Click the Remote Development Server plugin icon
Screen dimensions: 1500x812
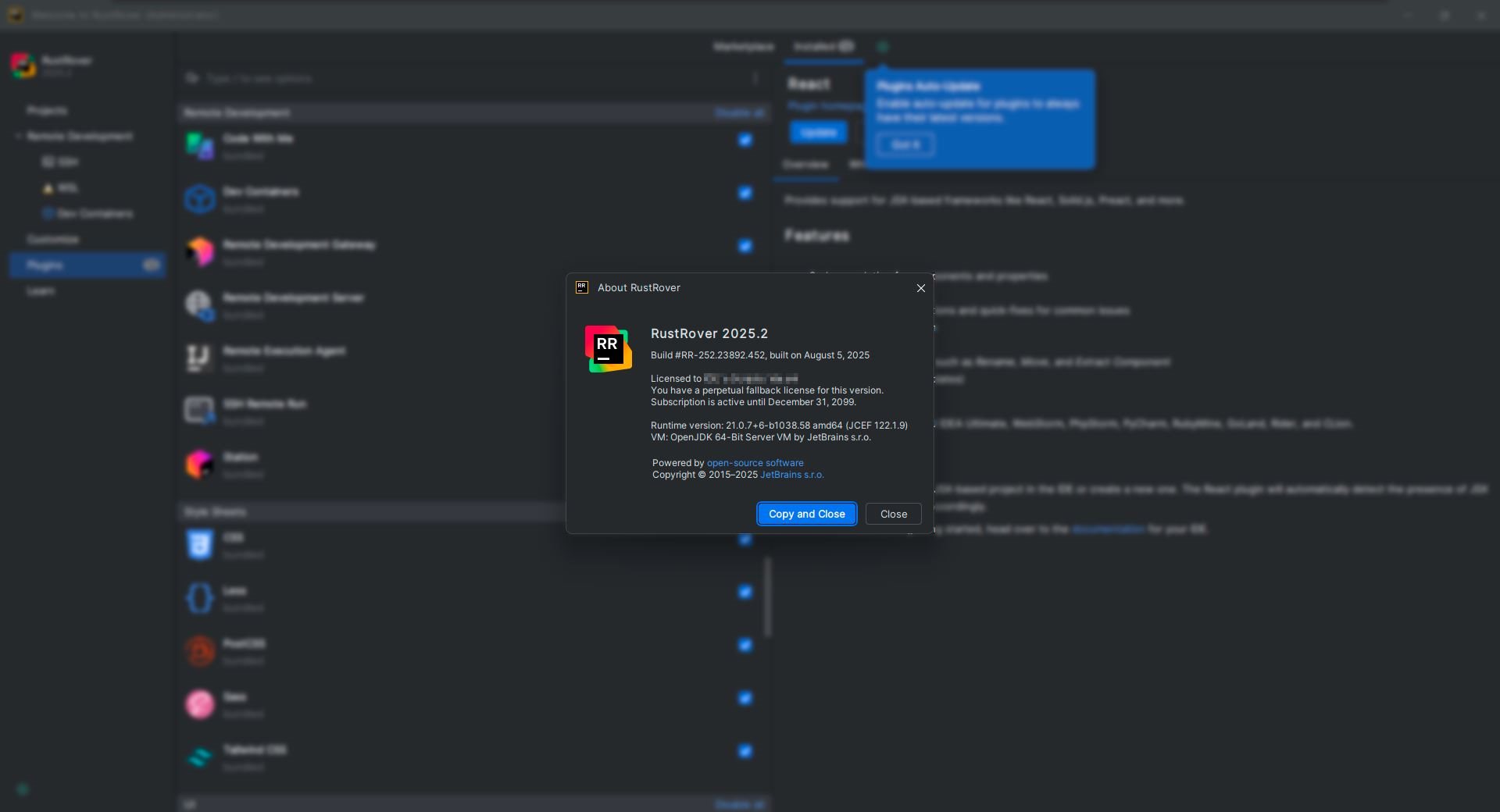pyautogui.click(x=199, y=305)
